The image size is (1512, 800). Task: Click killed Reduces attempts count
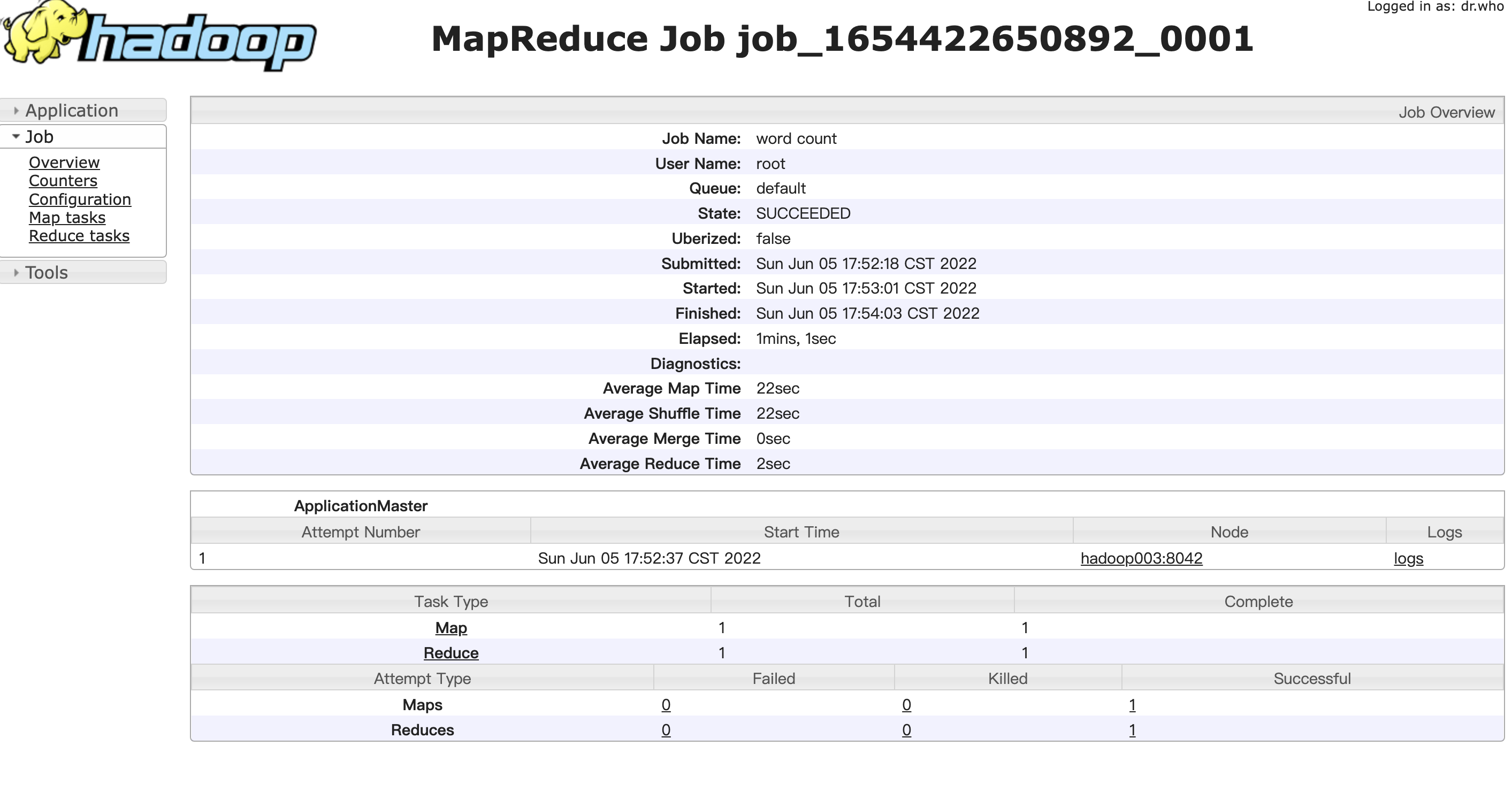[906, 730]
